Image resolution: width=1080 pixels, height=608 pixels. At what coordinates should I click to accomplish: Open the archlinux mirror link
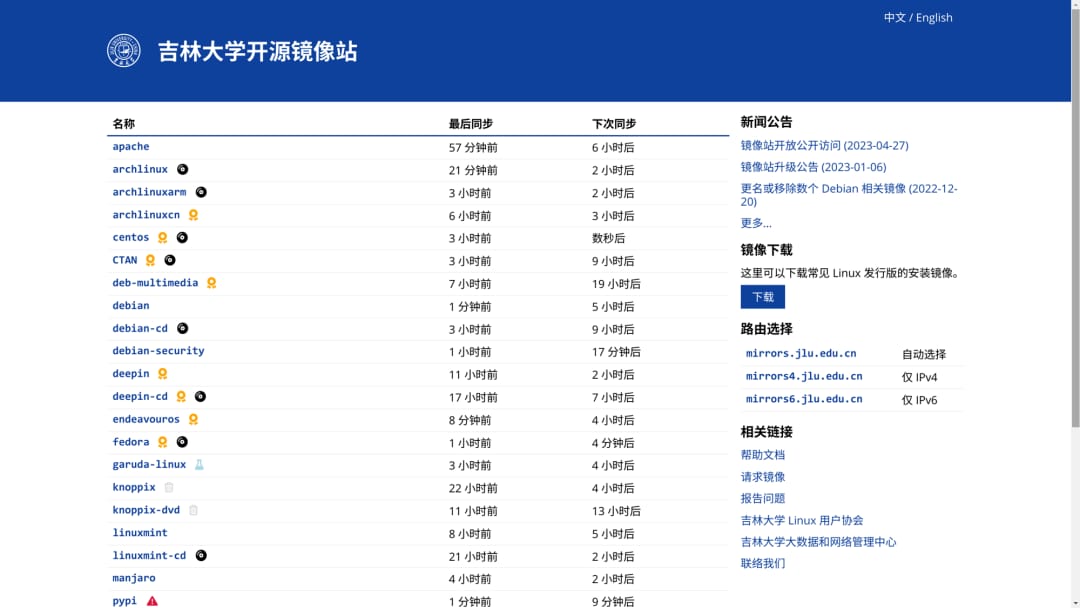pos(140,169)
